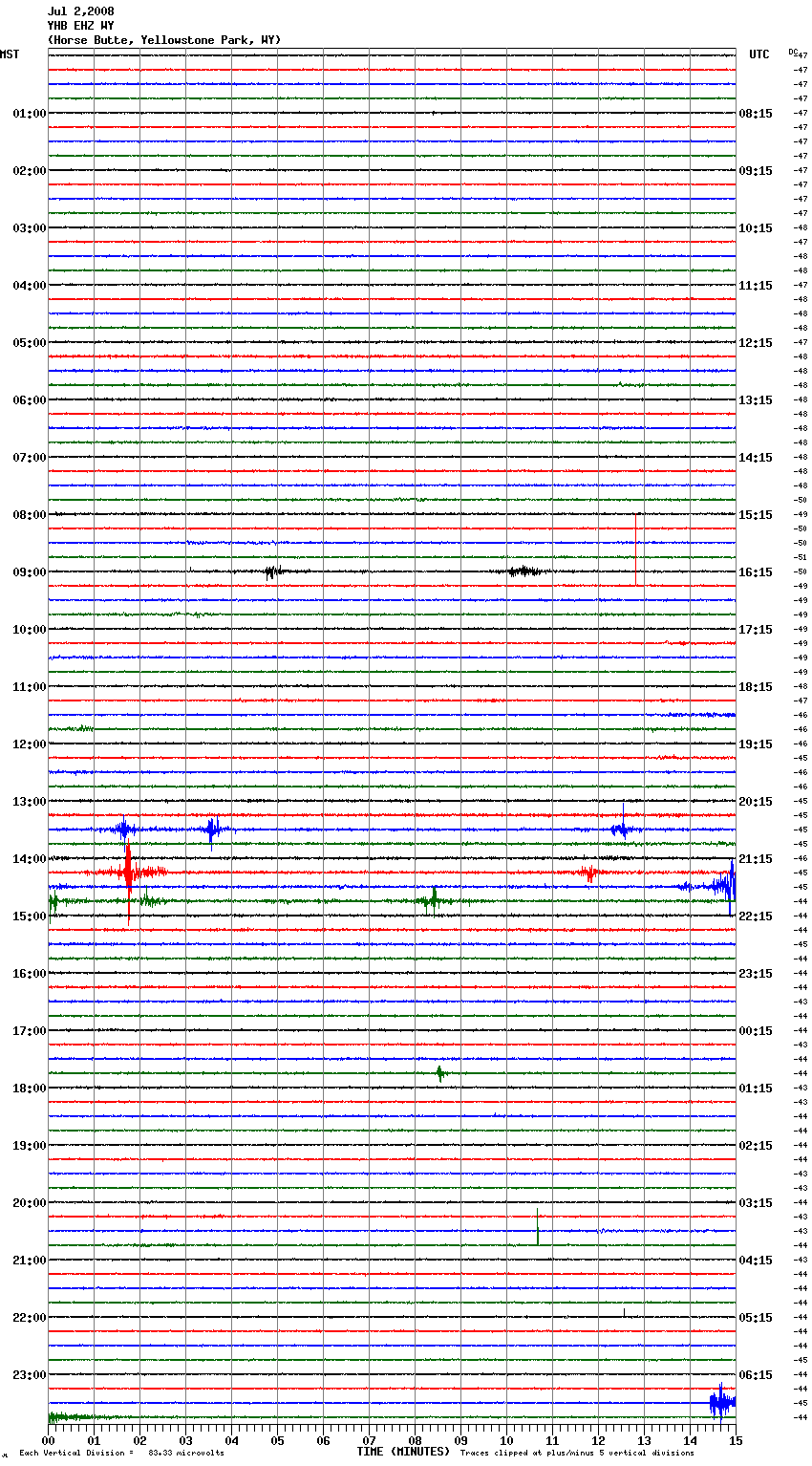The width and height of the screenshot is (812, 1466).
Task: Select the 23:00 MST row label
Action: [x=30, y=1375]
